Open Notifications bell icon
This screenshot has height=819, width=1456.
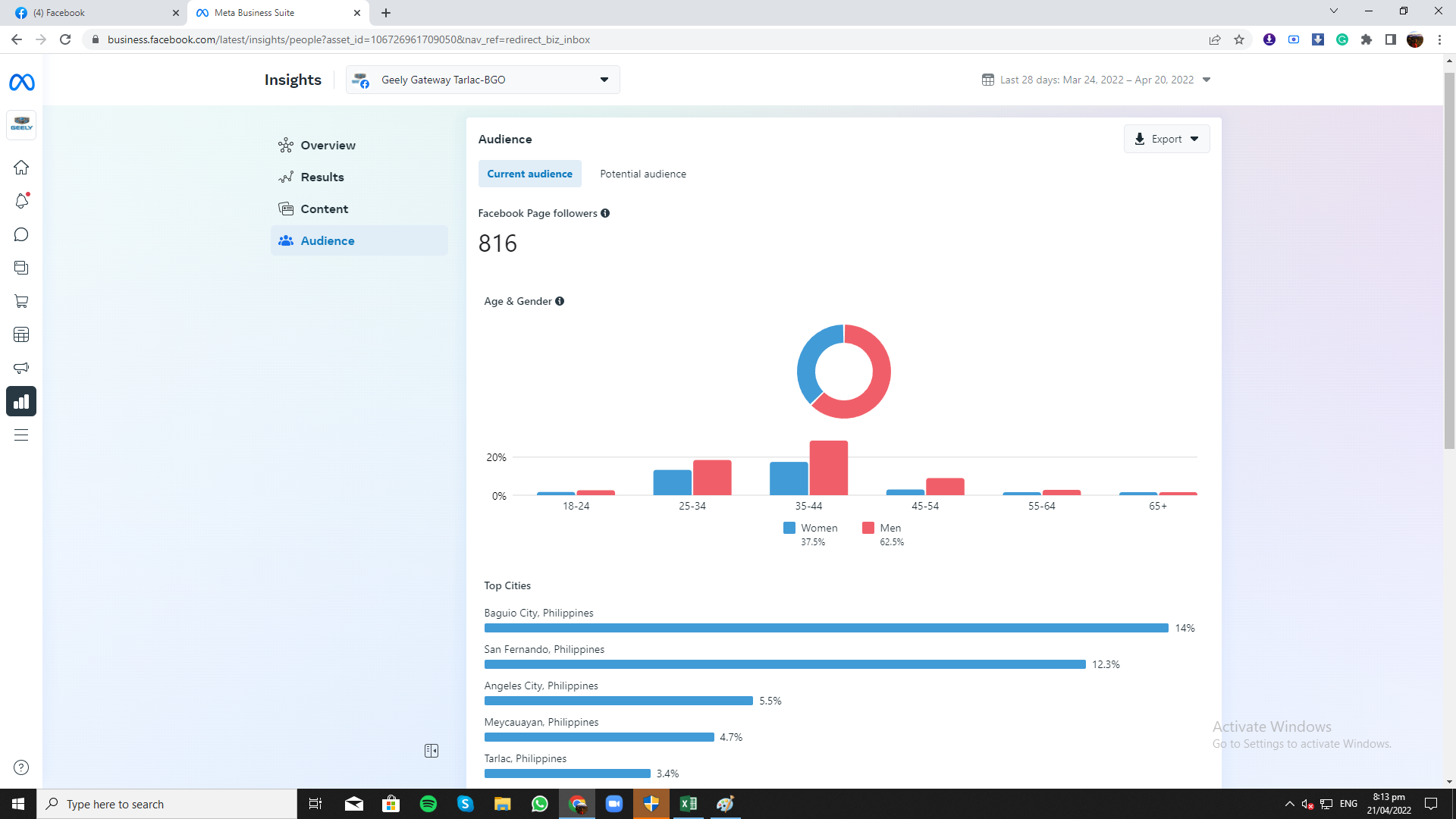[x=21, y=201]
